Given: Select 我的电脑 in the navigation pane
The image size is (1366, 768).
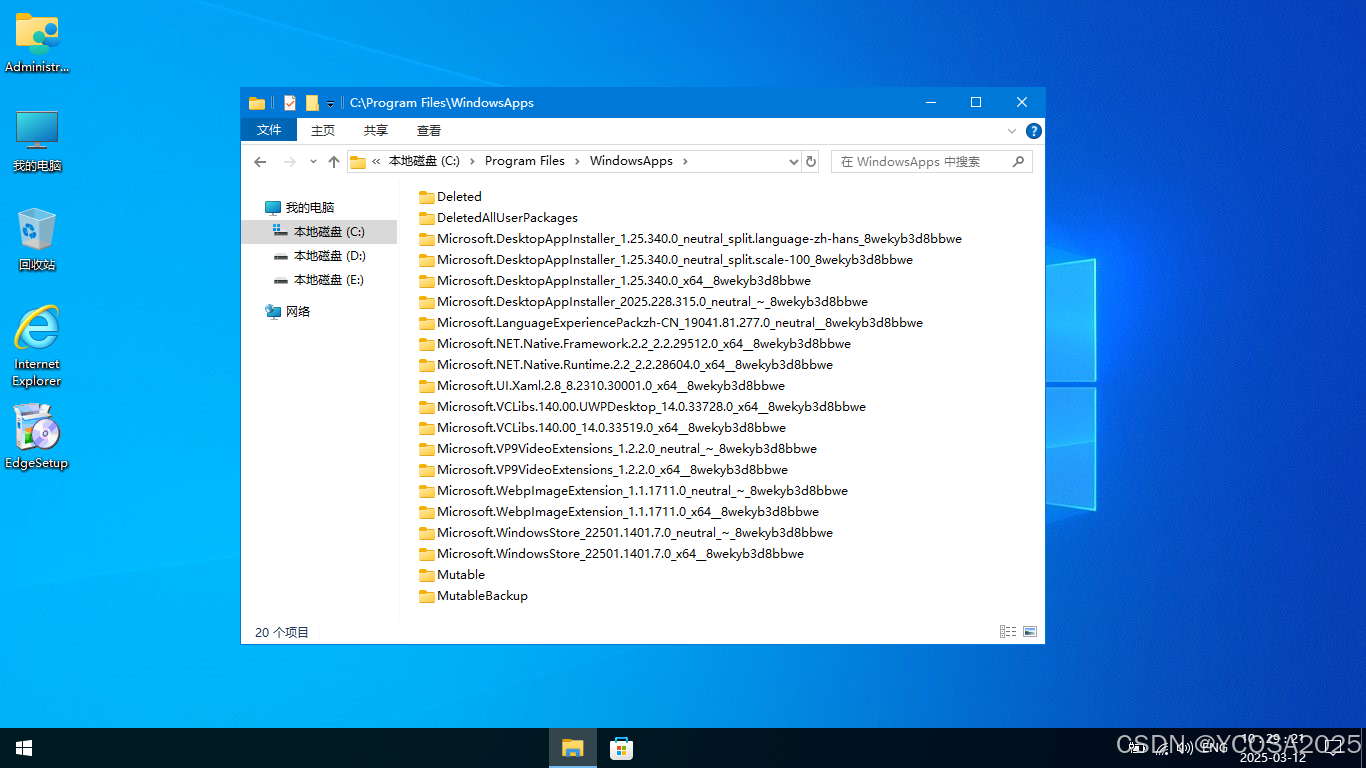Looking at the screenshot, I should [x=310, y=208].
